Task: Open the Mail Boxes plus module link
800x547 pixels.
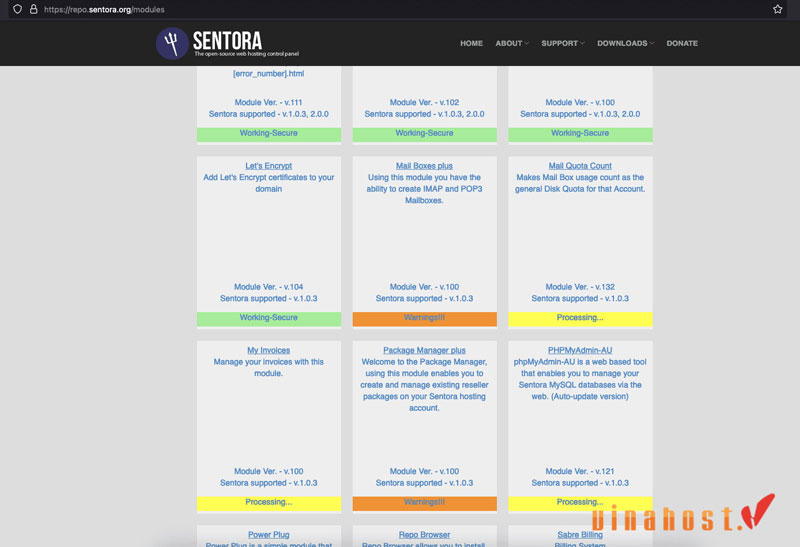Action: pyautogui.click(x=424, y=166)
